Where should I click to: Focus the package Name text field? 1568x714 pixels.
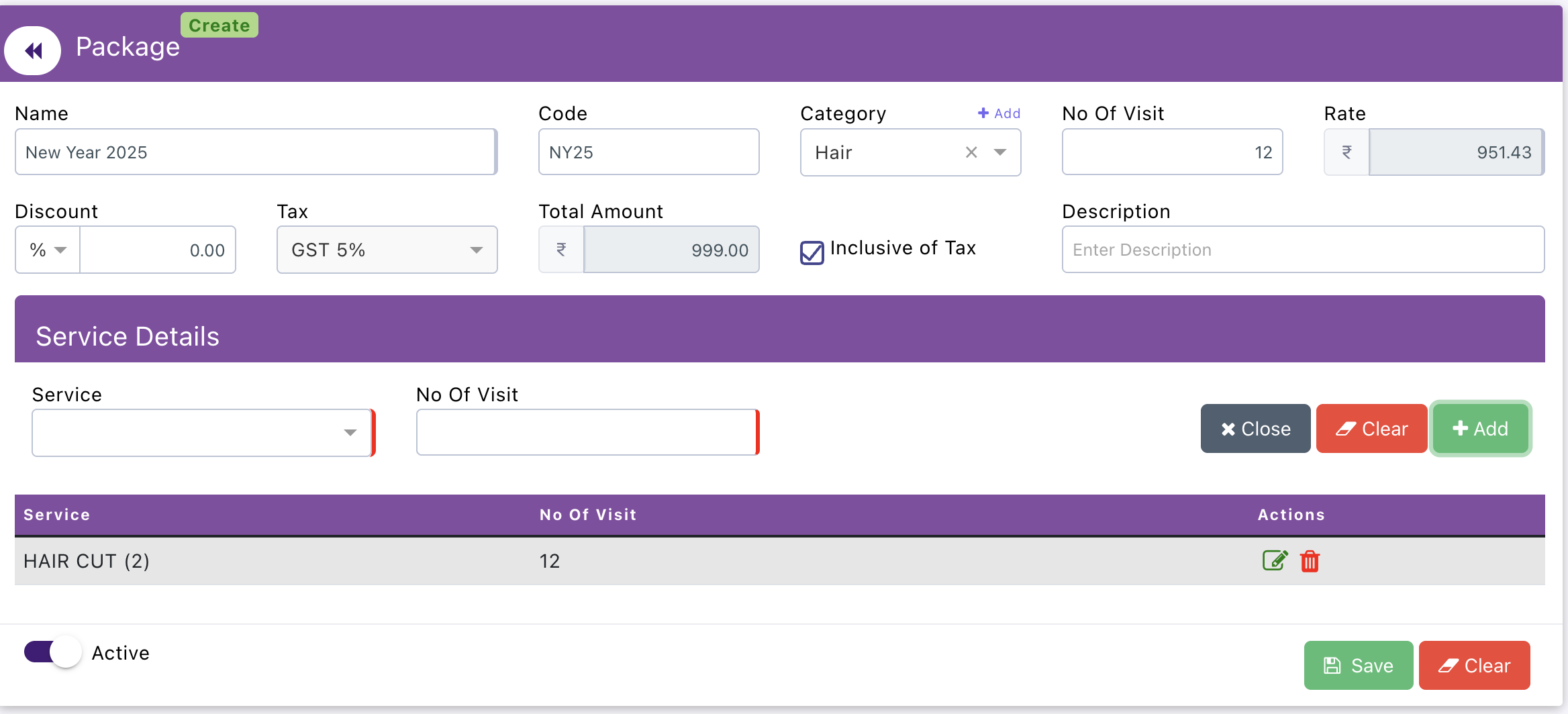click(x=255, y=152)
